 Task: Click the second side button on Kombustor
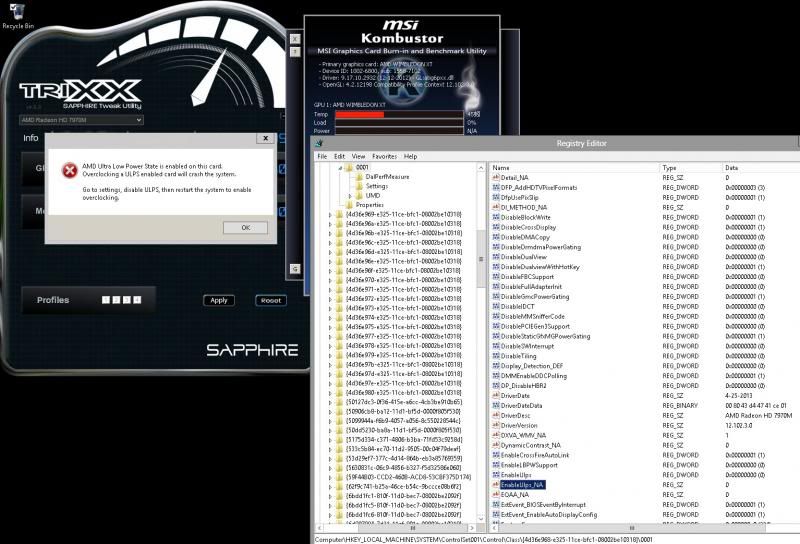tap(295, 52)
